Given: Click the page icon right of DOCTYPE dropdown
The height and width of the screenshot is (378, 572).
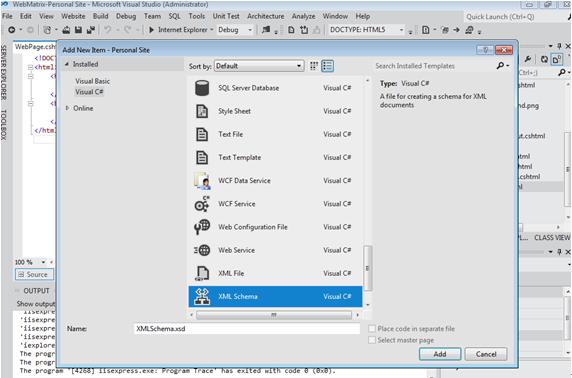Looking at the screenshot, I should coord(425,30).
